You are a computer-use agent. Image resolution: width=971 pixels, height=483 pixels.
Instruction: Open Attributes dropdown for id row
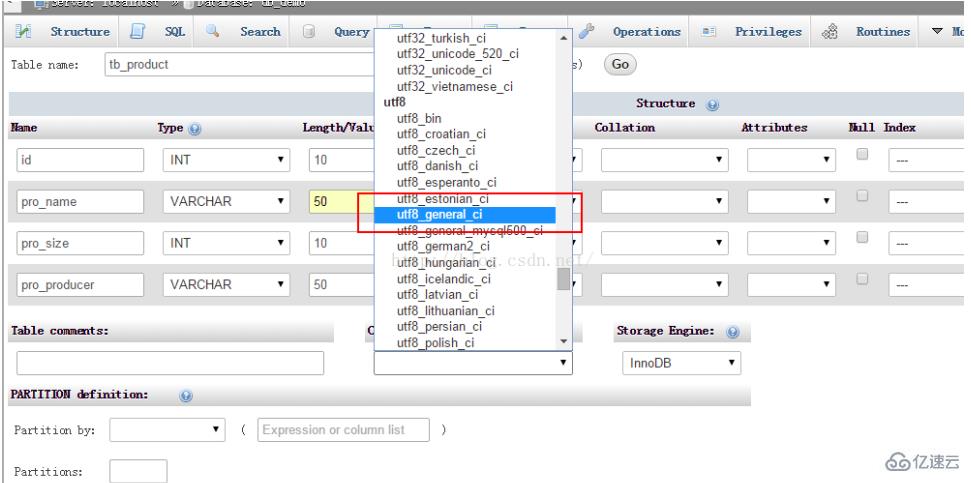pyautogui.click(x=791, y=160)
